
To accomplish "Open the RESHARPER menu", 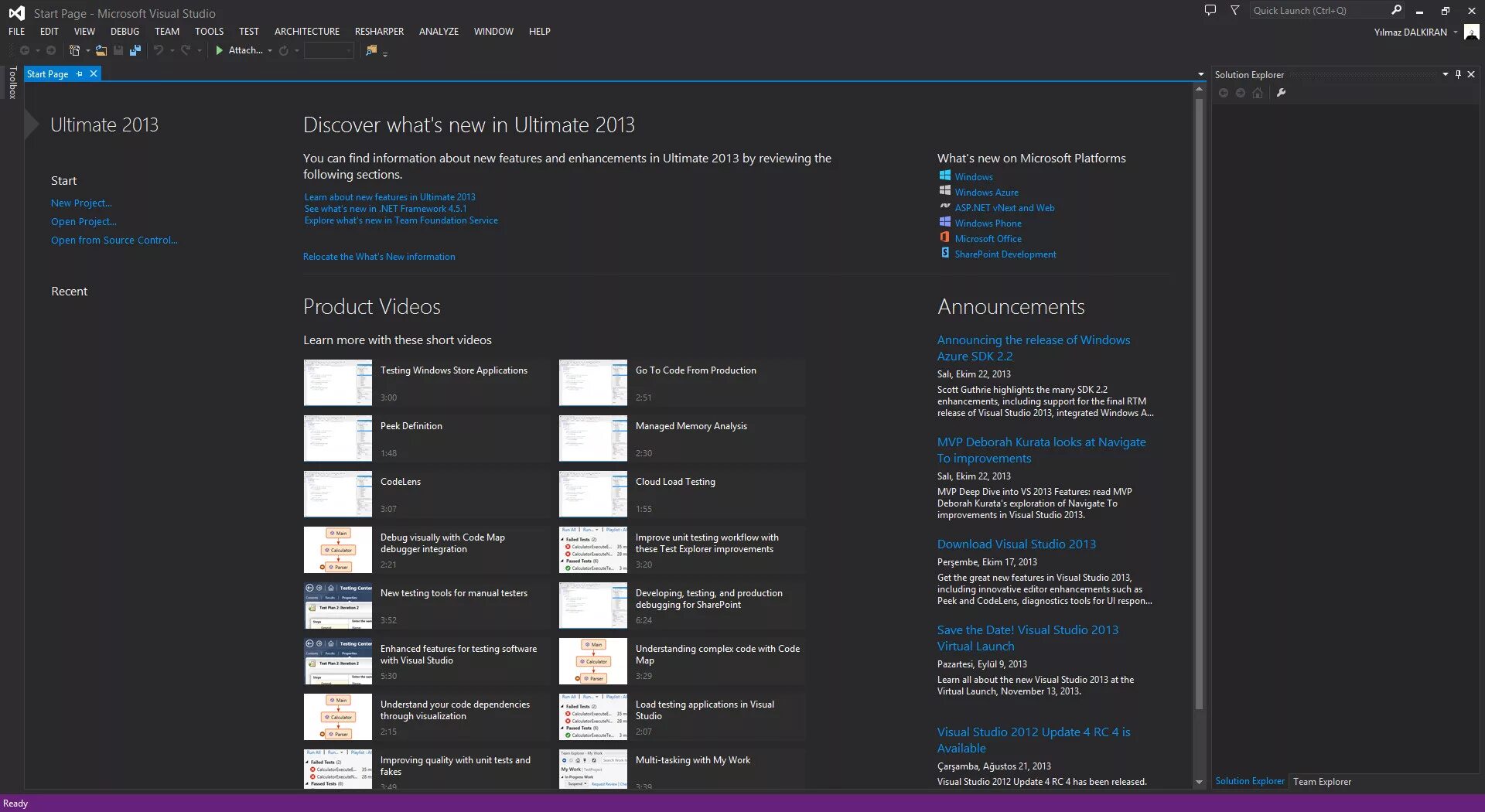I will point(379,32).
